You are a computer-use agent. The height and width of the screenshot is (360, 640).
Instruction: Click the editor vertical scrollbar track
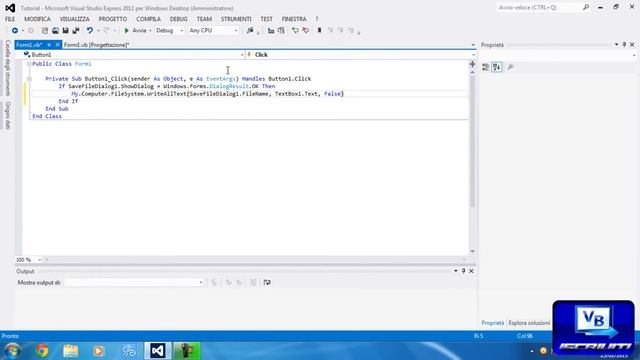point(472,163)
